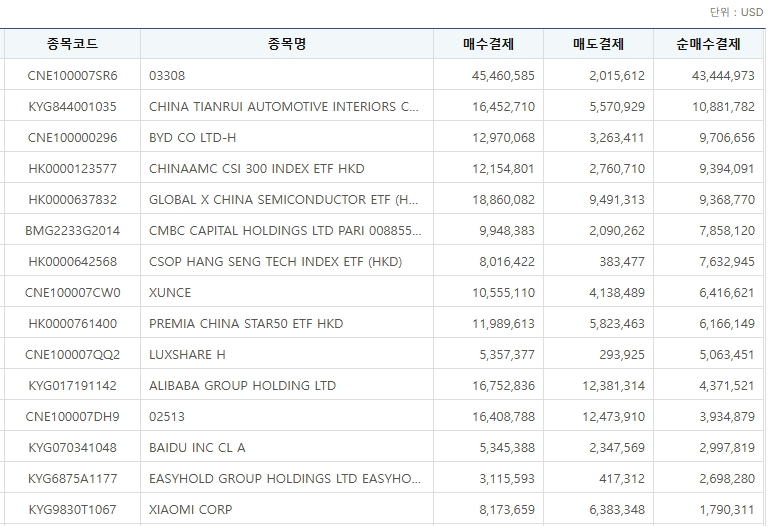Viewport: 770px width, 526px height.
Task: Click buy settlement value 12,970,068
Action: click(503, 138)
